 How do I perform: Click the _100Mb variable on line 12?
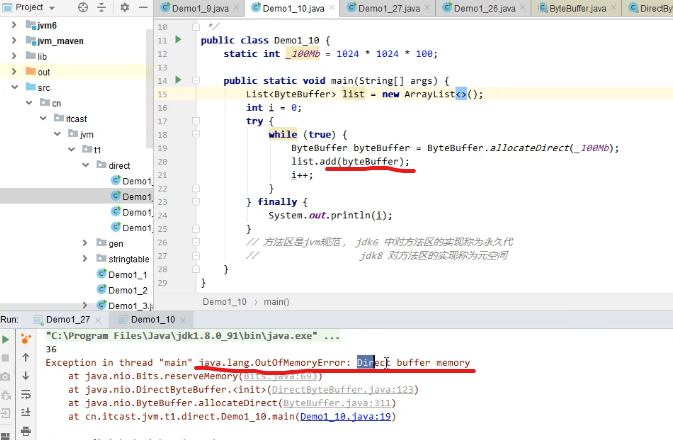click(303, 54)
